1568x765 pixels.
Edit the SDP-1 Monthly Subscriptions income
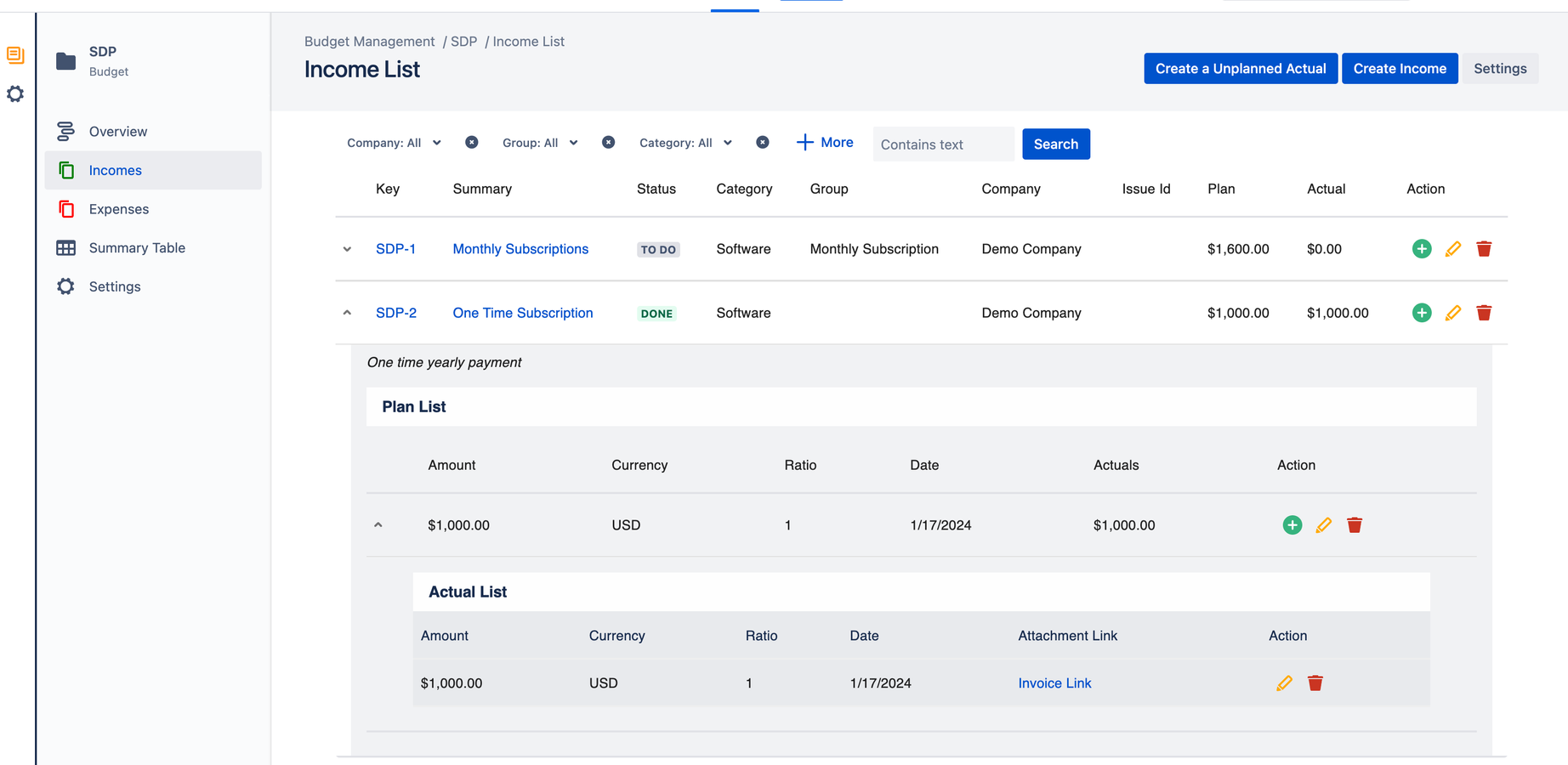tap(1453, 249)
